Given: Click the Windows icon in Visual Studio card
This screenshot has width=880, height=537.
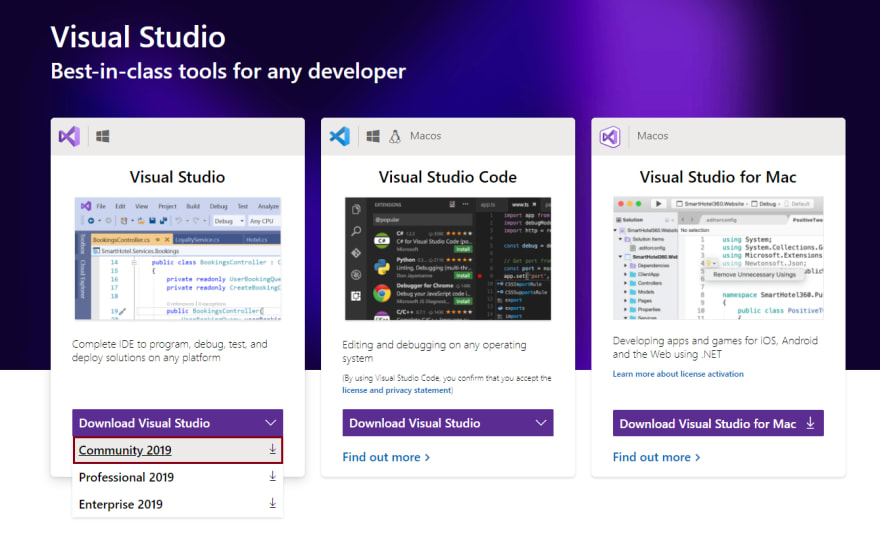Looking at the screenshot, I should click(x=103, y=136).
